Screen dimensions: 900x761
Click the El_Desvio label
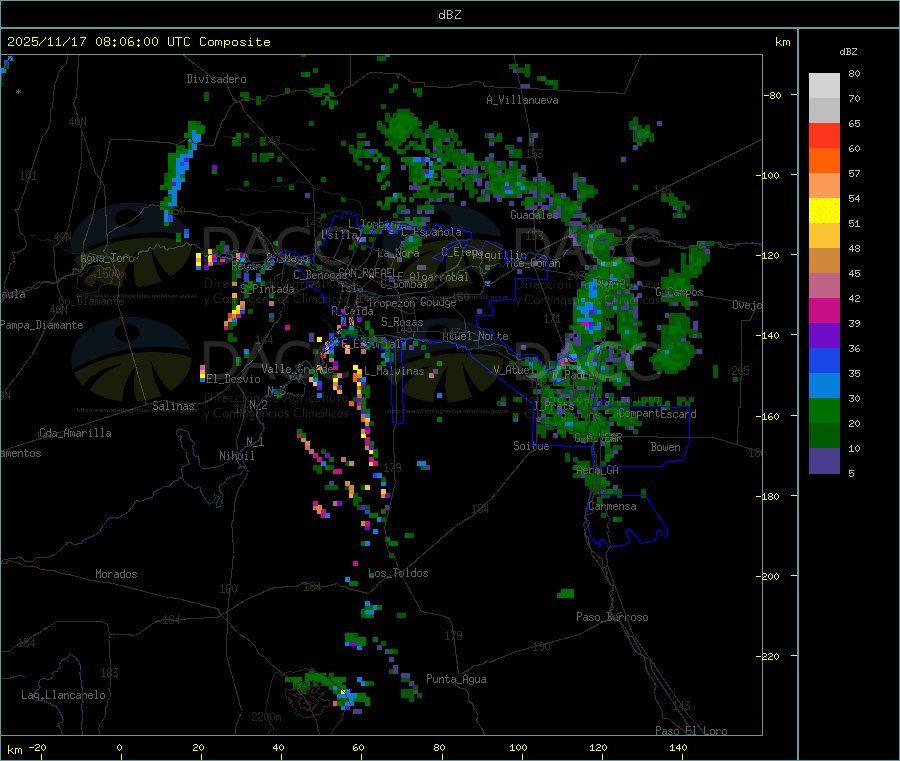pyautogui.click(x=234, y=379)
